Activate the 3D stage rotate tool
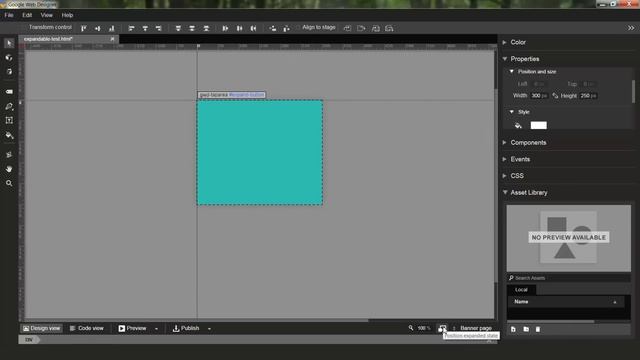This screenshot has width=640, height=360. (9, 72)
